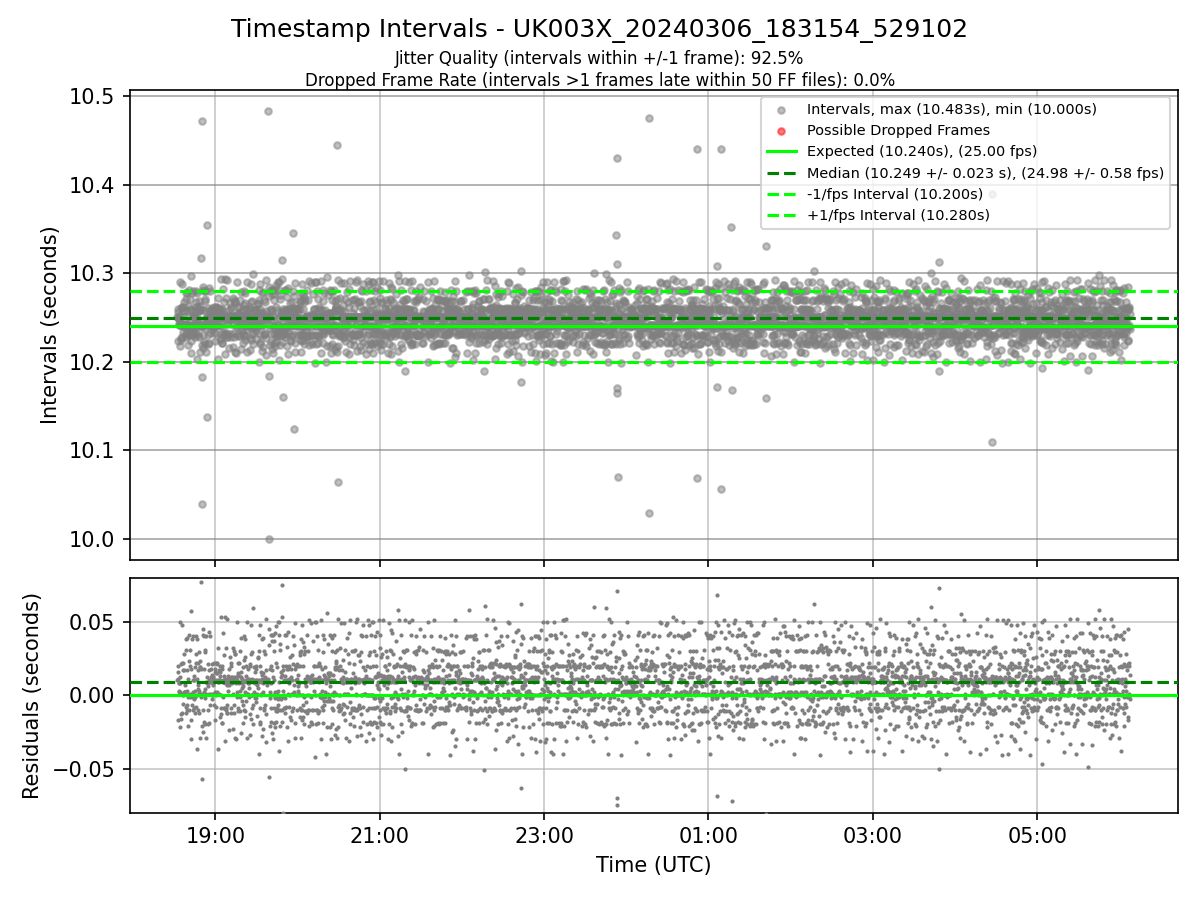Image resolution: width=1200 pixels, height=900 pixels.
Task: Click the dashed green line sample beside +1/fps Interval
Action: click(782, 216)
